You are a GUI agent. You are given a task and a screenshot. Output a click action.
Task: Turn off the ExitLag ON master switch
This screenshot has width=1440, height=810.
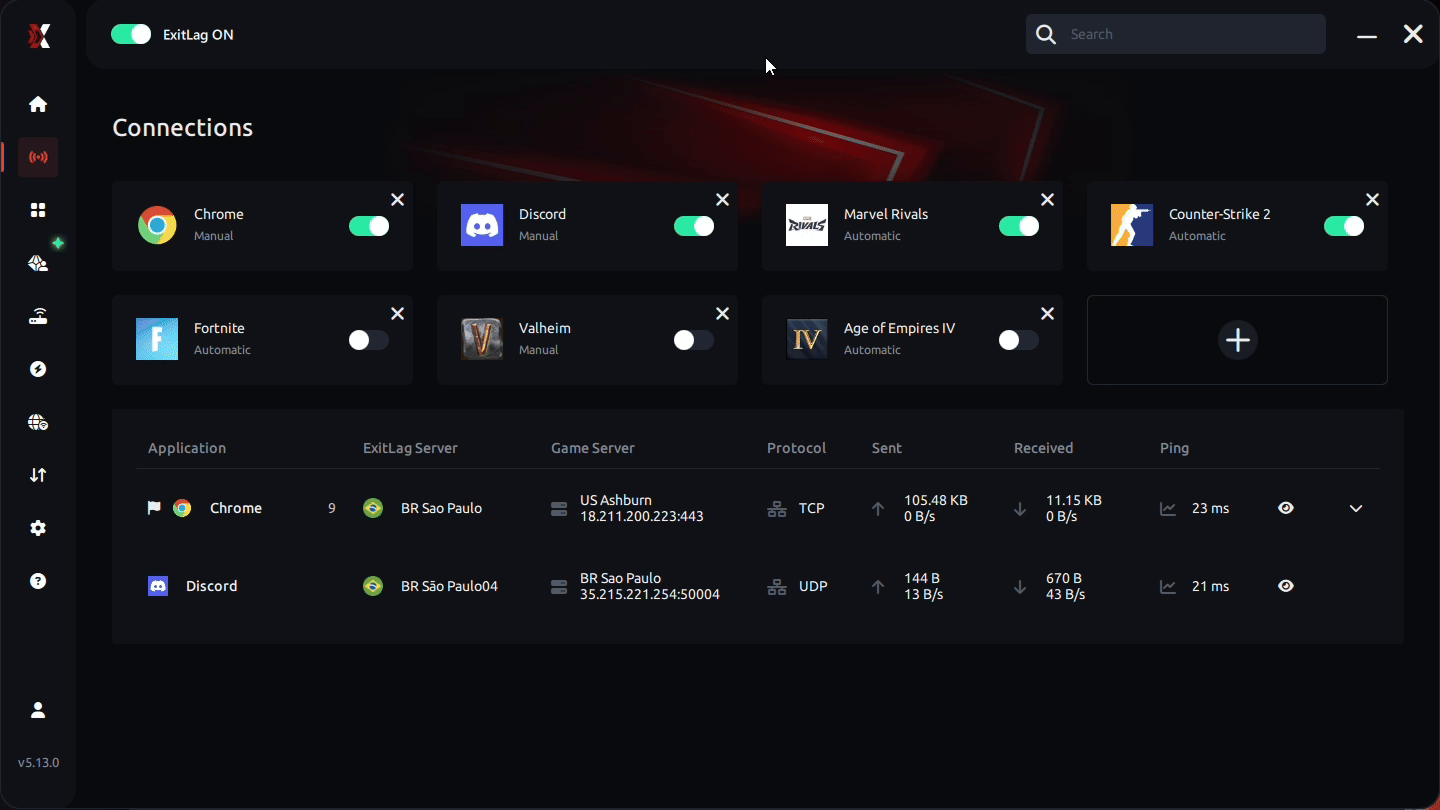(x=131, y=34)
